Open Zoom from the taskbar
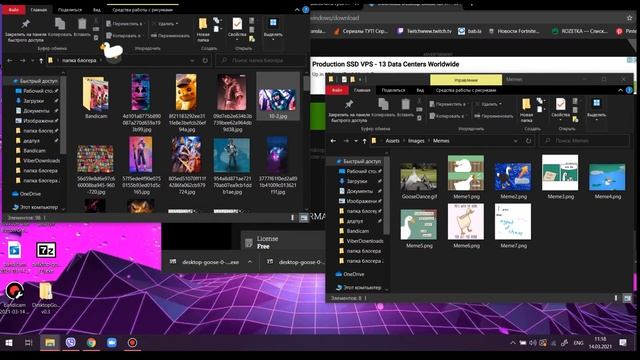Image resolution: width=640 pixels, height=360 pixels. [x=111, y=342]
